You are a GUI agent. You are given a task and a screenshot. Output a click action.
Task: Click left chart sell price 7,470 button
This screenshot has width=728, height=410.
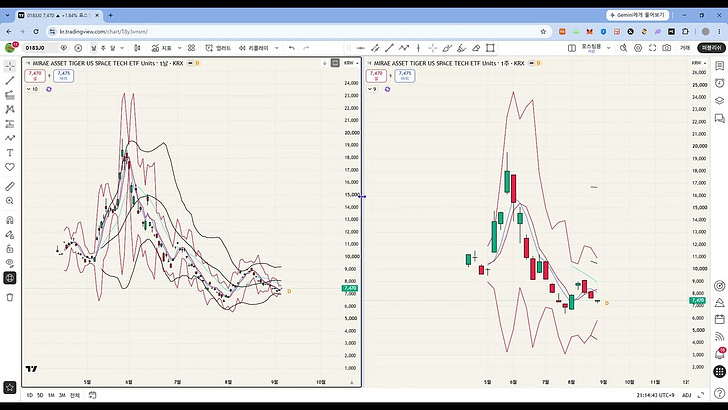click(x=35, y=75)
